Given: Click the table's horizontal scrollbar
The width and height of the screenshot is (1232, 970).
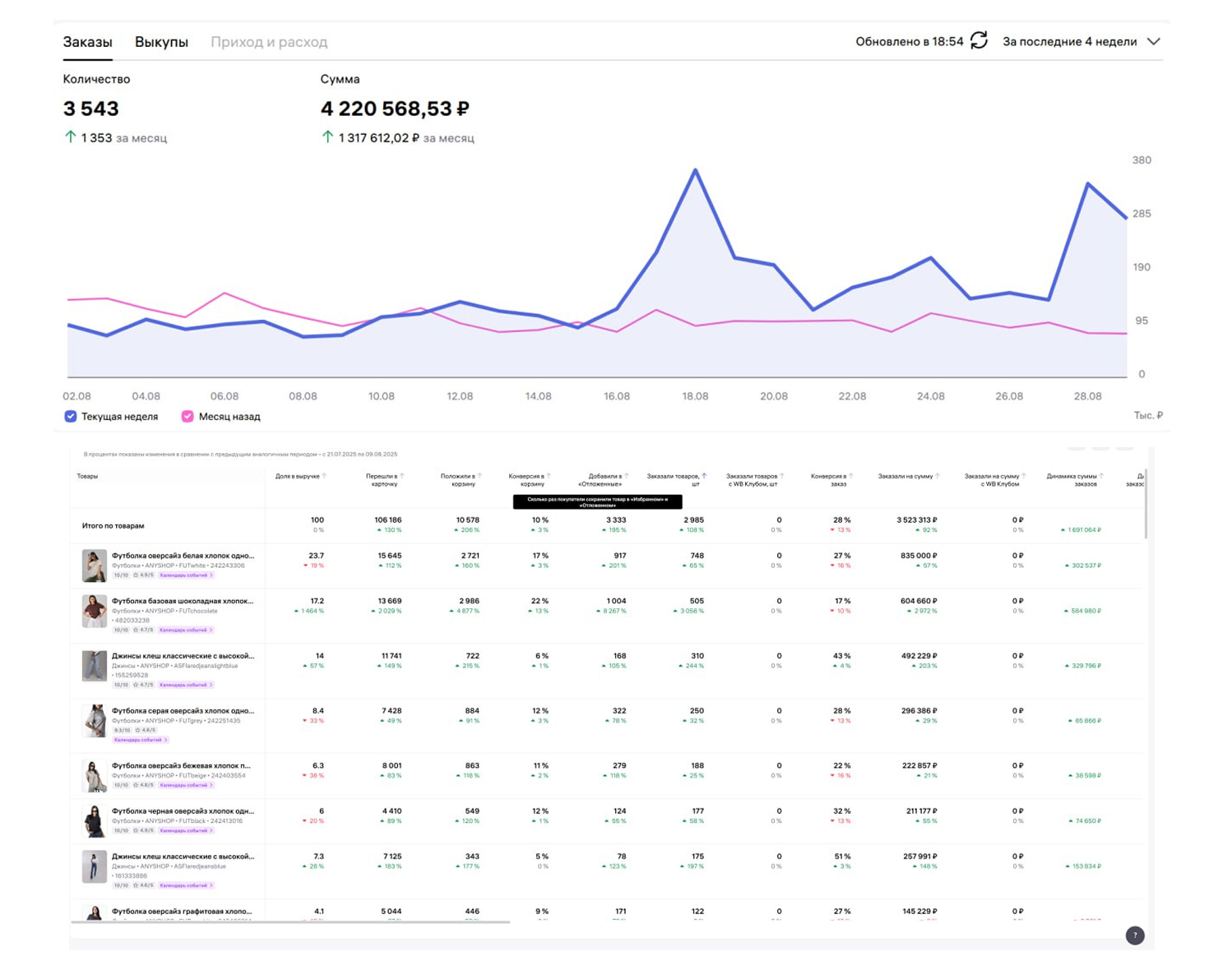Looking at the screenshot, I should (x=289, y=922).
